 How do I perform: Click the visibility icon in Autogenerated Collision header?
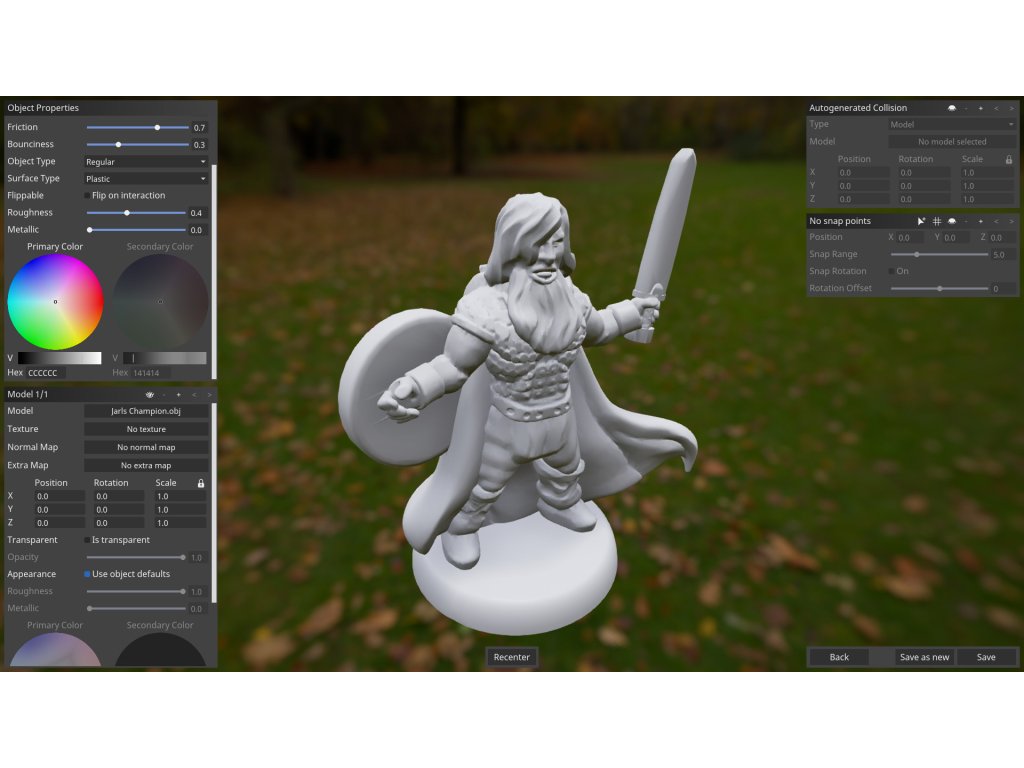[952, 108]
